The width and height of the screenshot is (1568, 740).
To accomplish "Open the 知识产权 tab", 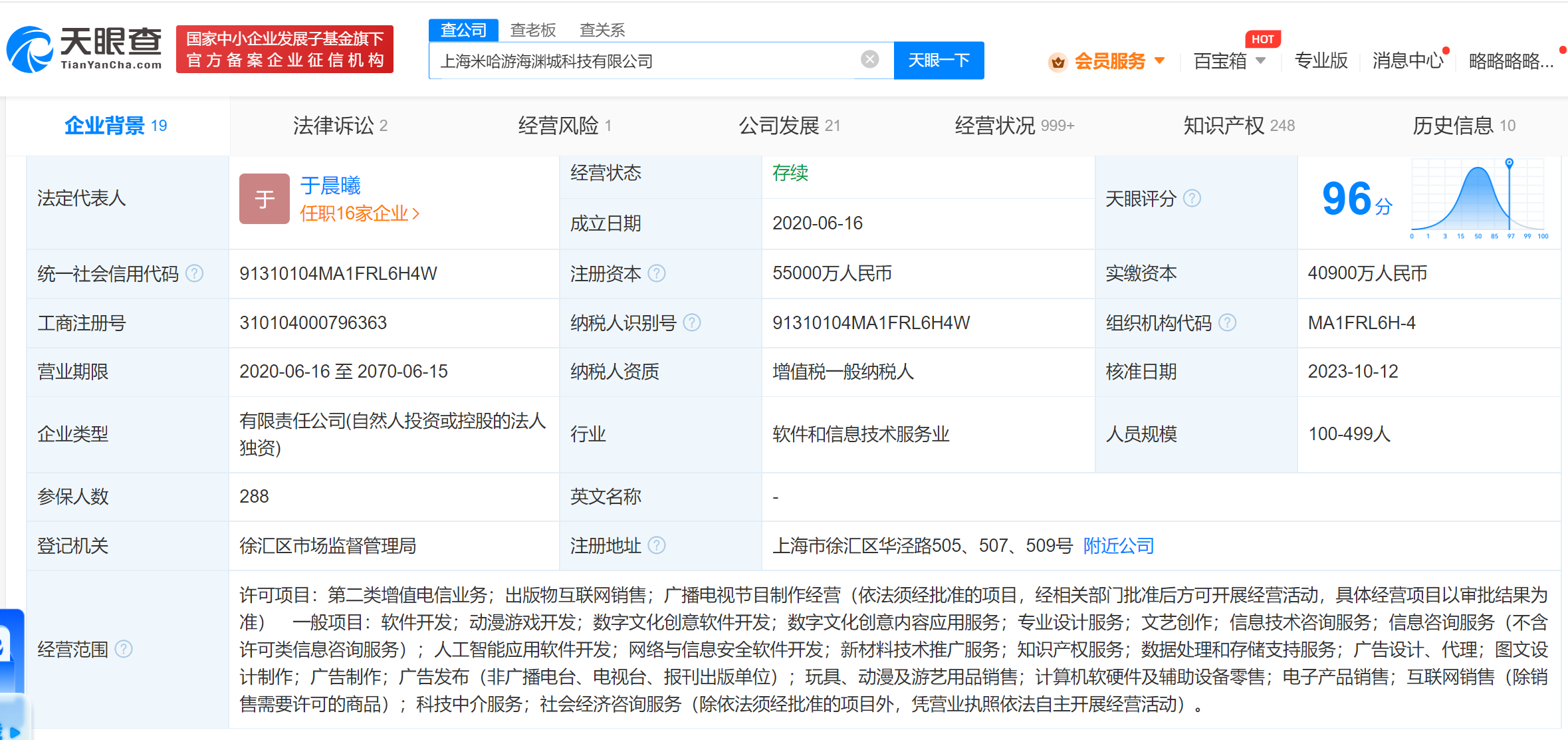I will pos(1239,126).
